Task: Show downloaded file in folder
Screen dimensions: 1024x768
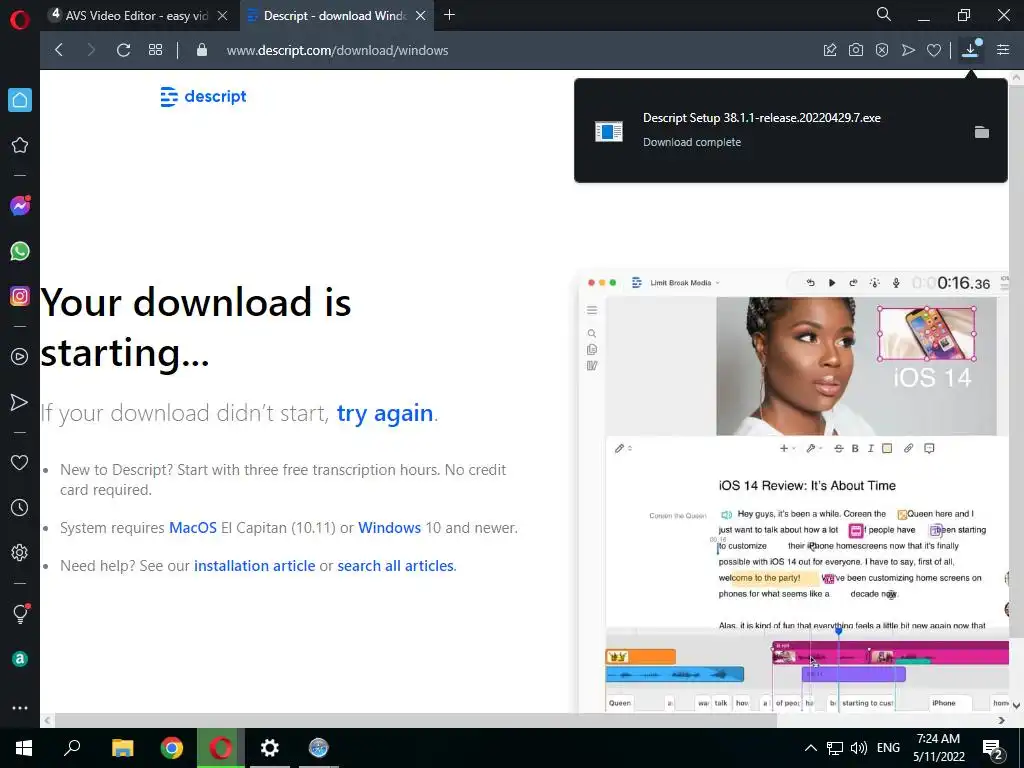Action: click(982, 132)
